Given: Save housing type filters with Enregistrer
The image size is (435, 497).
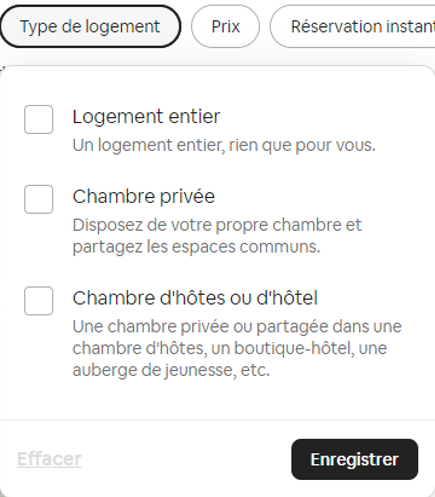Looking at the screenshot, I should pyautogui.click(x=354, y=459).
